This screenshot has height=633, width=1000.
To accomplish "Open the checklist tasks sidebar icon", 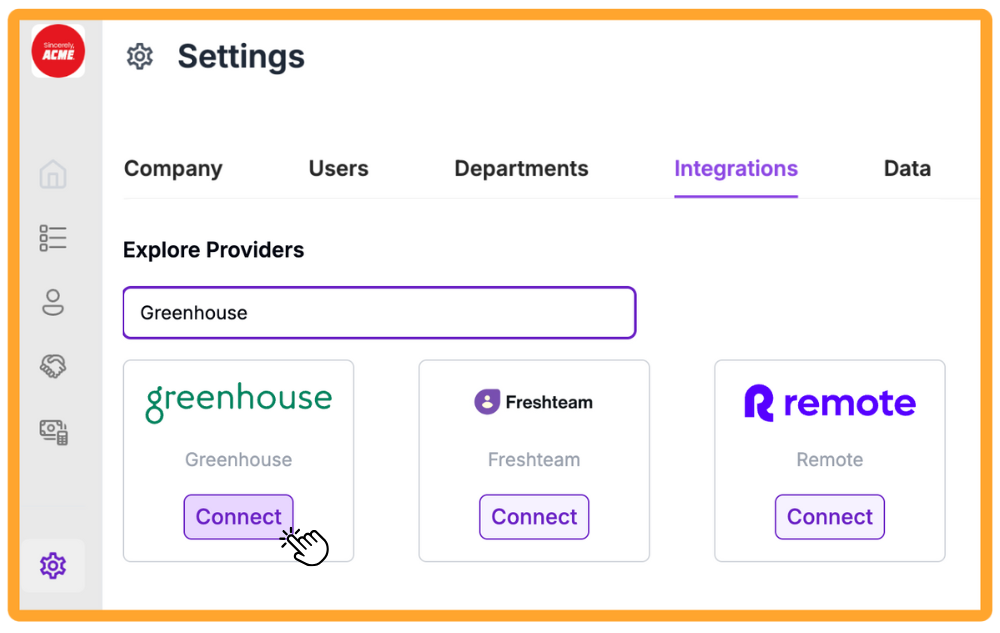I will click(53, 238).
